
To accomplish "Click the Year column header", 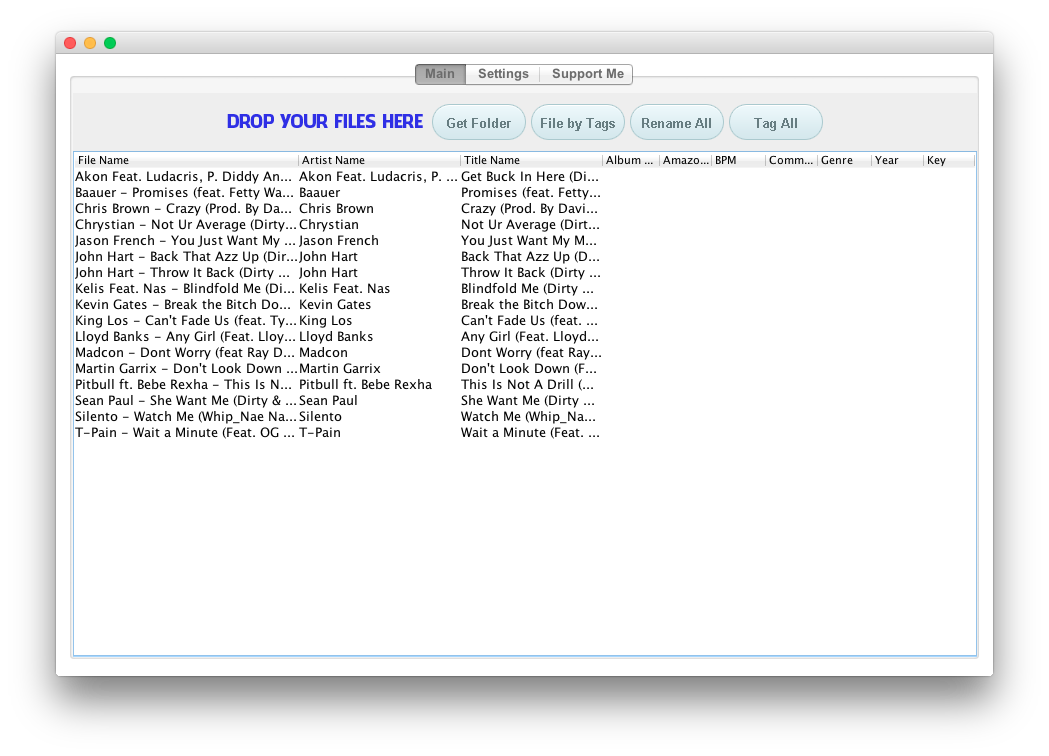I will tap(897, 160).
